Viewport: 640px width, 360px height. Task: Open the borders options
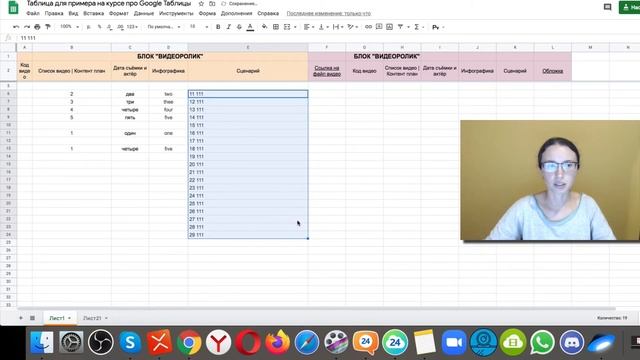tap(276, 27)
